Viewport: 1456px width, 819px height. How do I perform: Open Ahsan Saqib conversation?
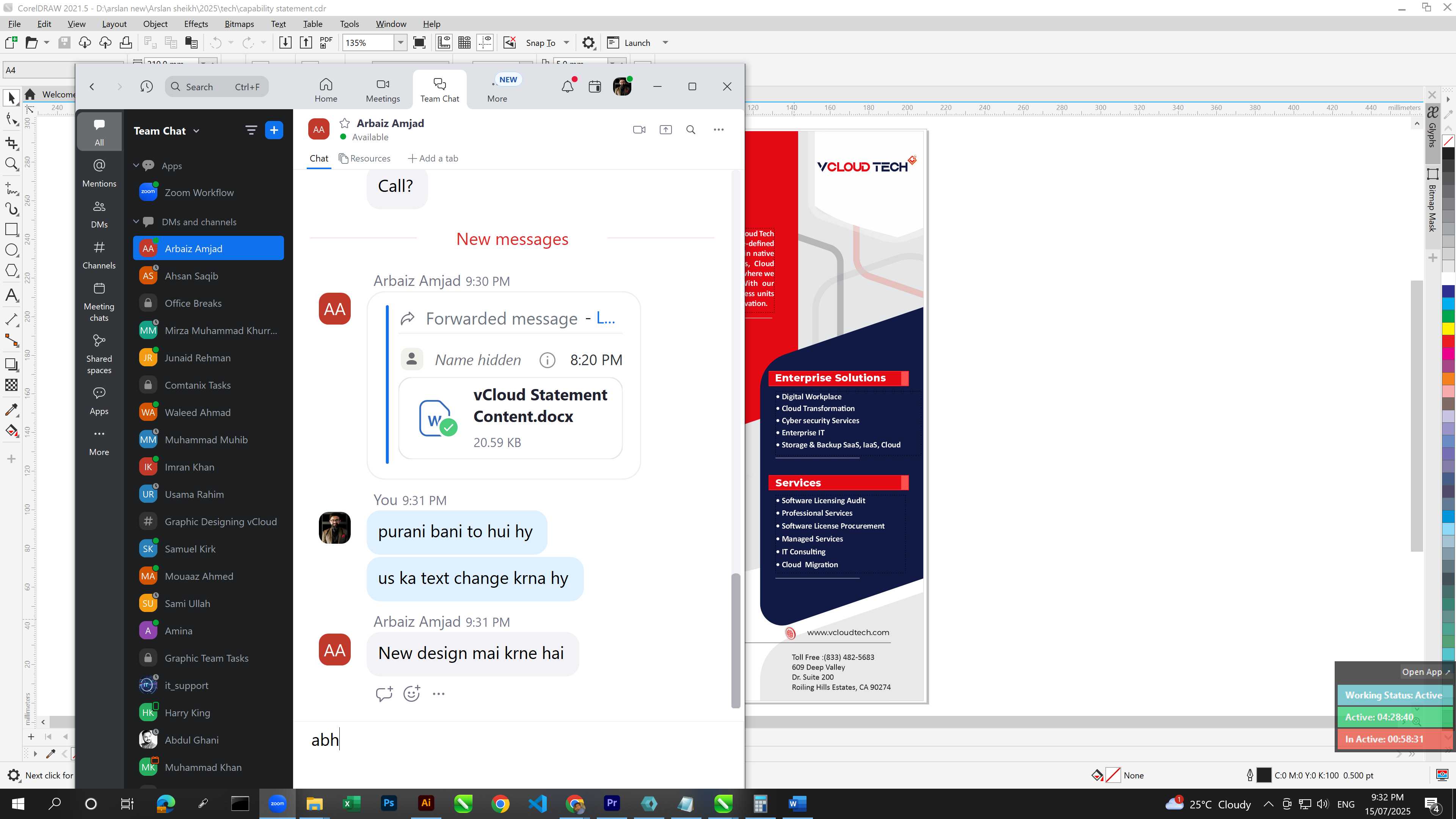(208, 276)
